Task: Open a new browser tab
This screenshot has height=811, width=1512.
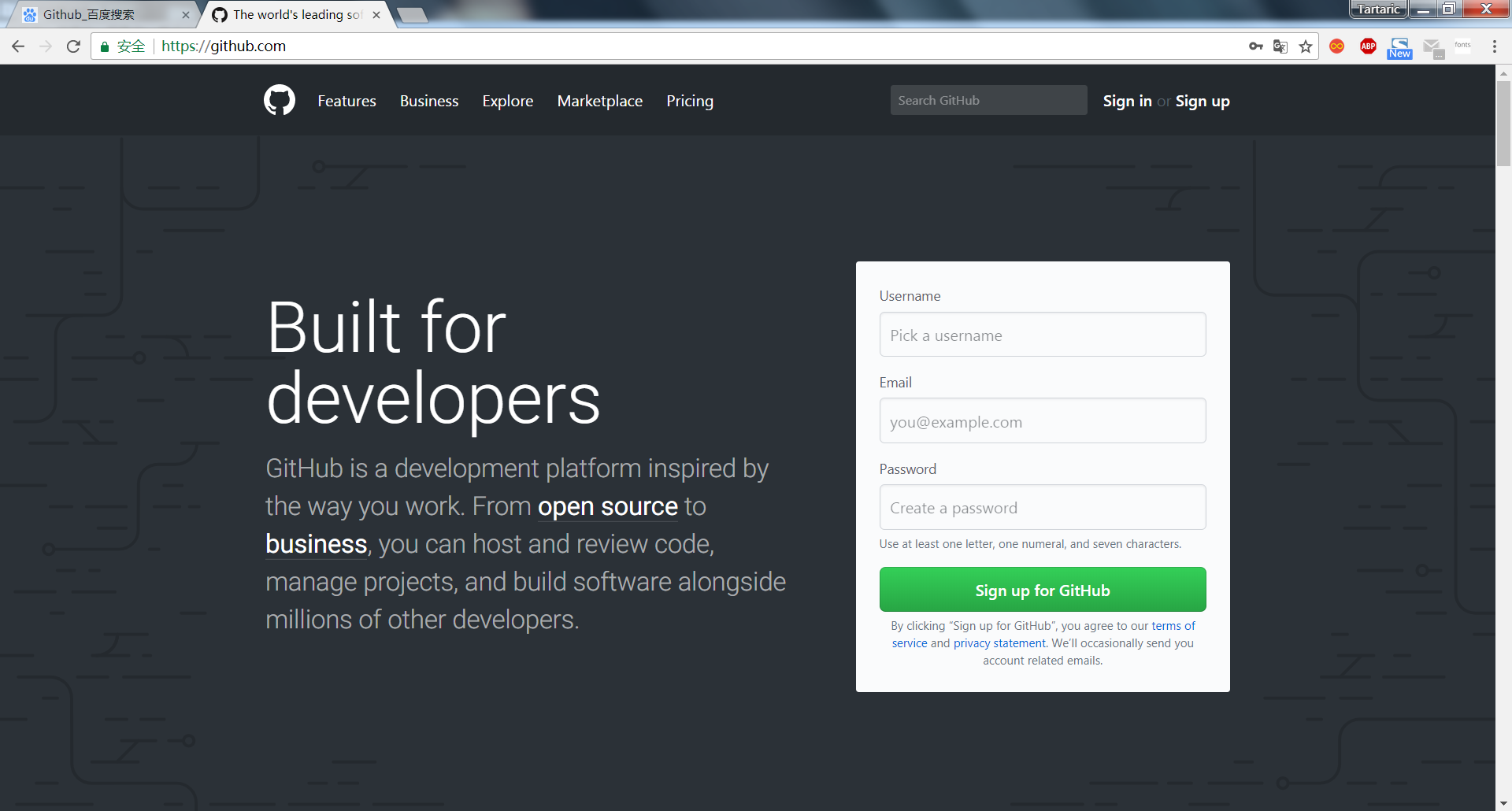Action: coord(412,15)
